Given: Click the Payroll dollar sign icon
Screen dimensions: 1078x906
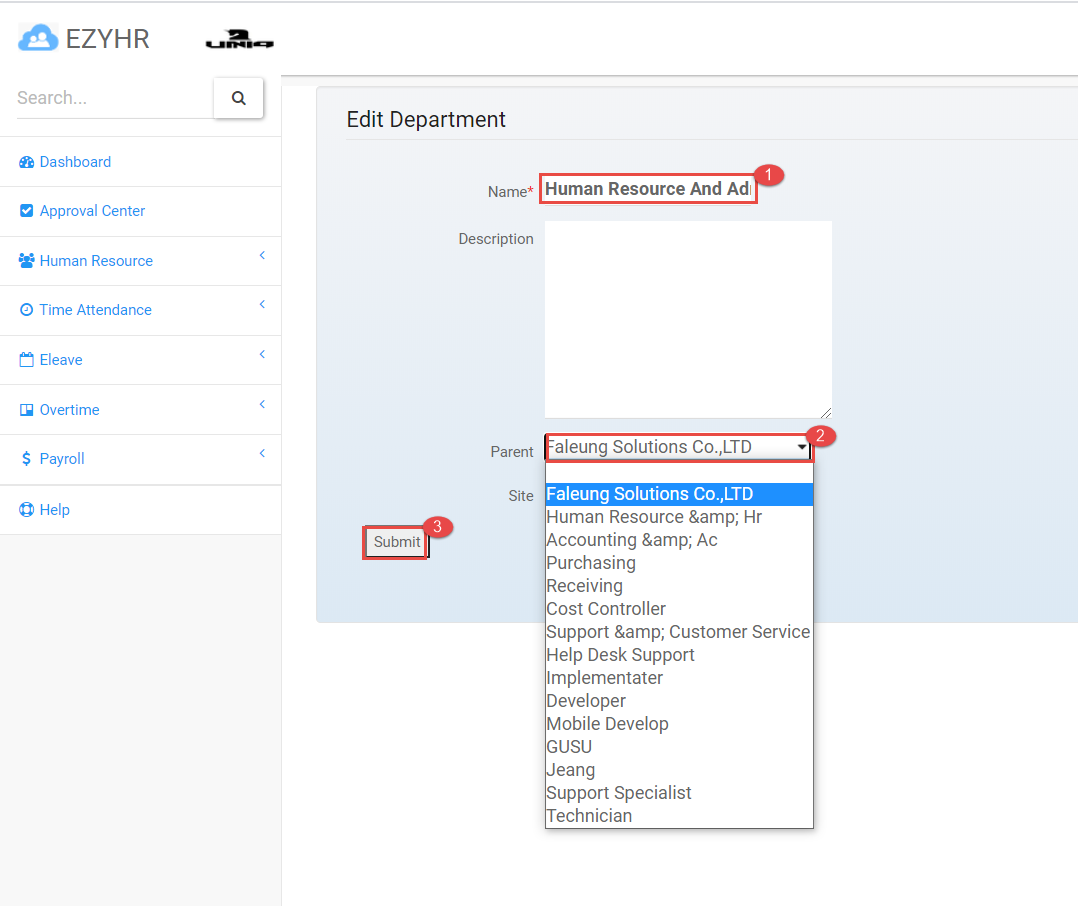Looking at the screenshot, I should [27, 459].
